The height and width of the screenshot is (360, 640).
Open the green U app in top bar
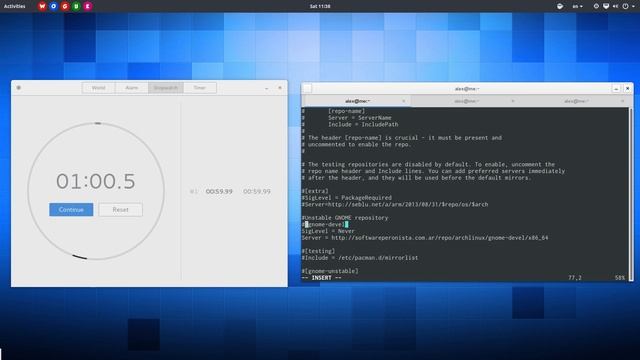coord(76,6)
